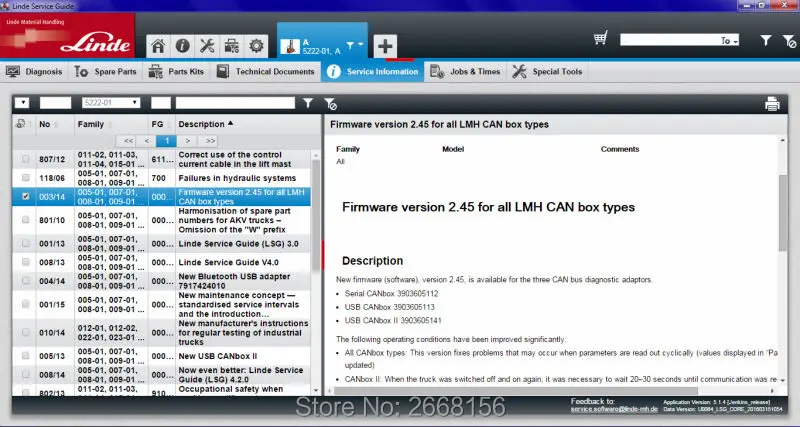Click the No filter input field

tap(56, 103)
